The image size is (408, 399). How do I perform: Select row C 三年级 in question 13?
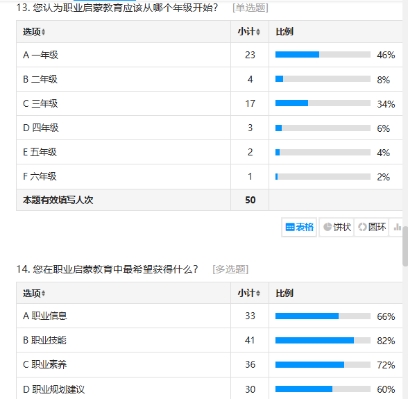pos(209,104)
